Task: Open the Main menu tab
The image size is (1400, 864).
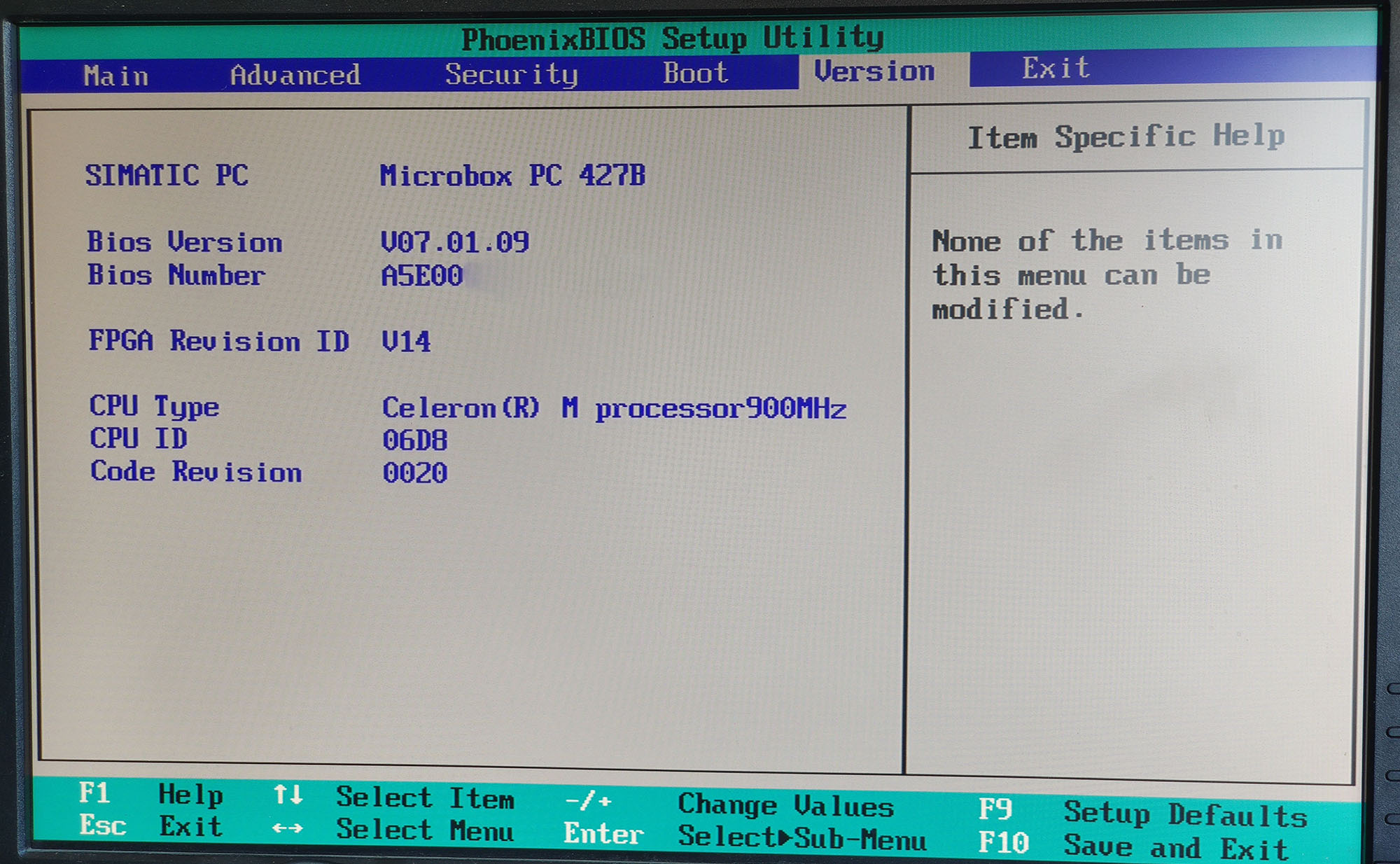Action: (115, 76)
